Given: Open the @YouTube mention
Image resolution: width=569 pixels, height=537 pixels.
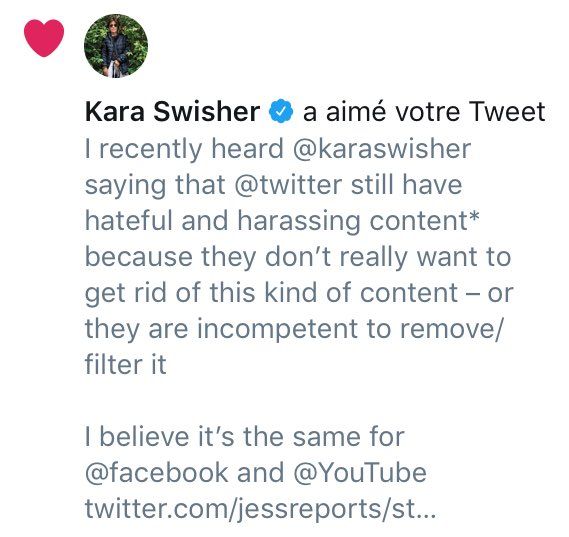Looking at the screenshot, I should click(x=359, y=473).
